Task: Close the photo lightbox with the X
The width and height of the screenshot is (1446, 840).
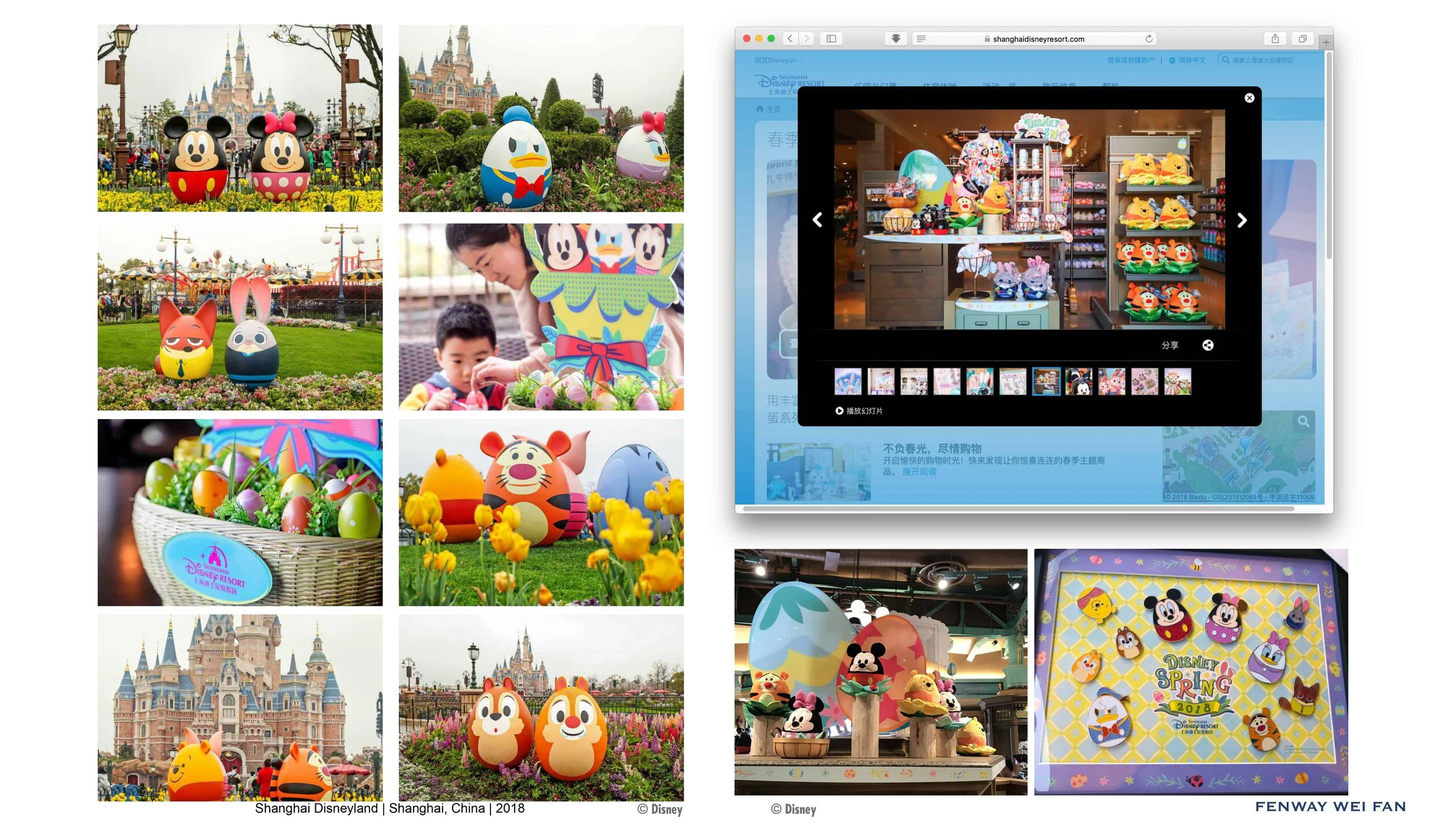Action: click(1249, 98)
